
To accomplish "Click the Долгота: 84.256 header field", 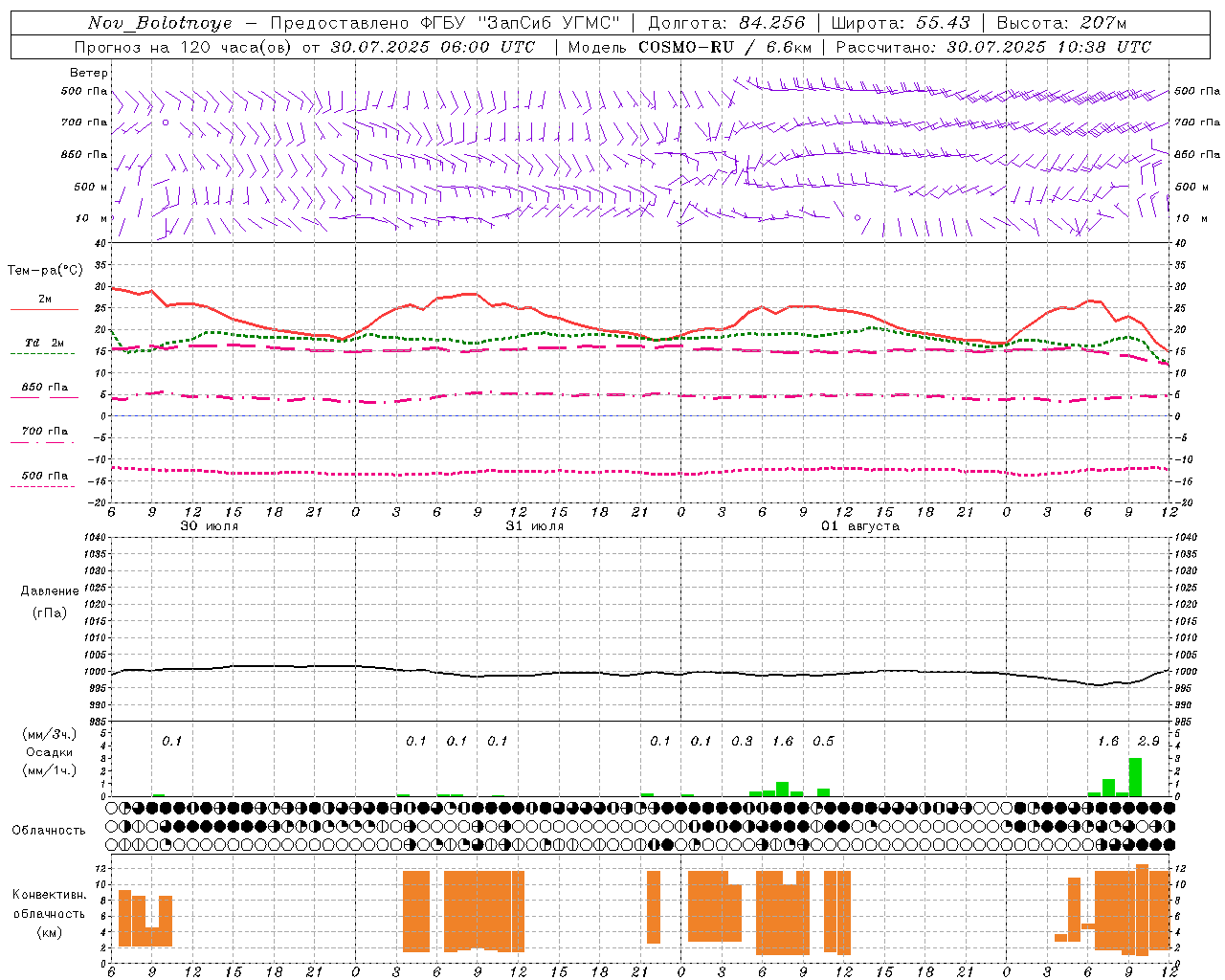I will [726, 23].
